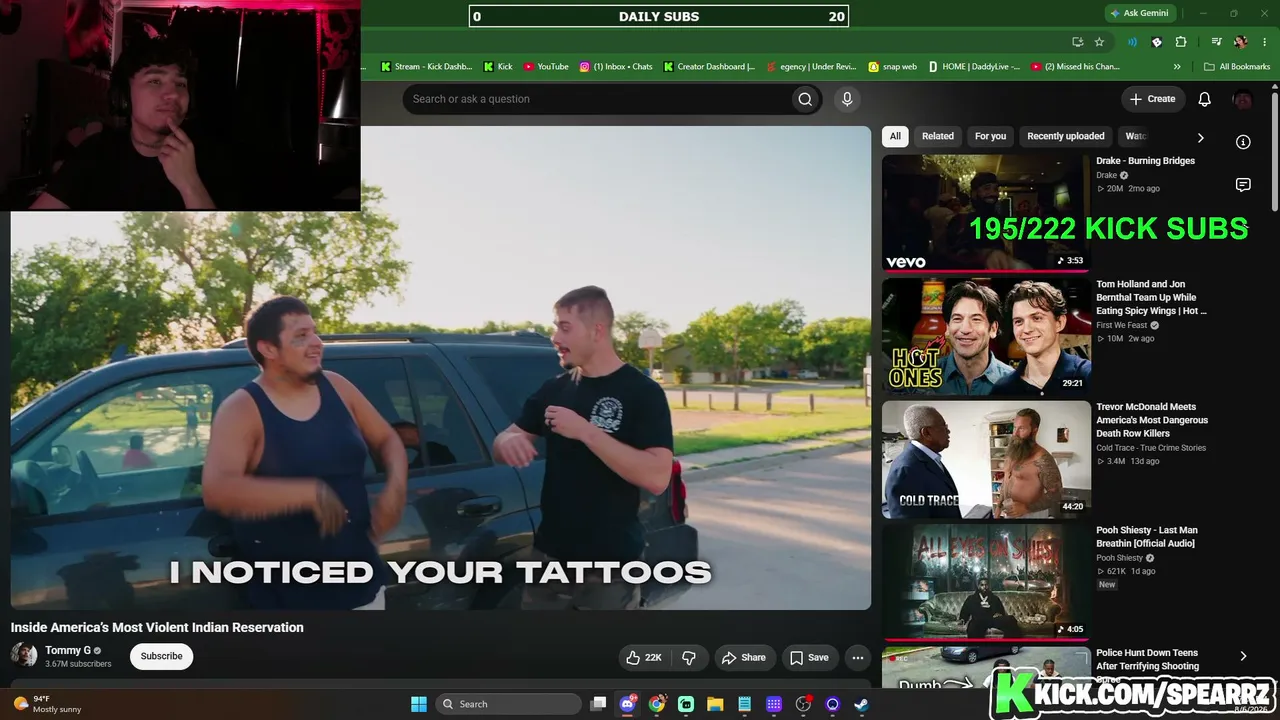Dislike the video with thumbs down

point(689,657)
